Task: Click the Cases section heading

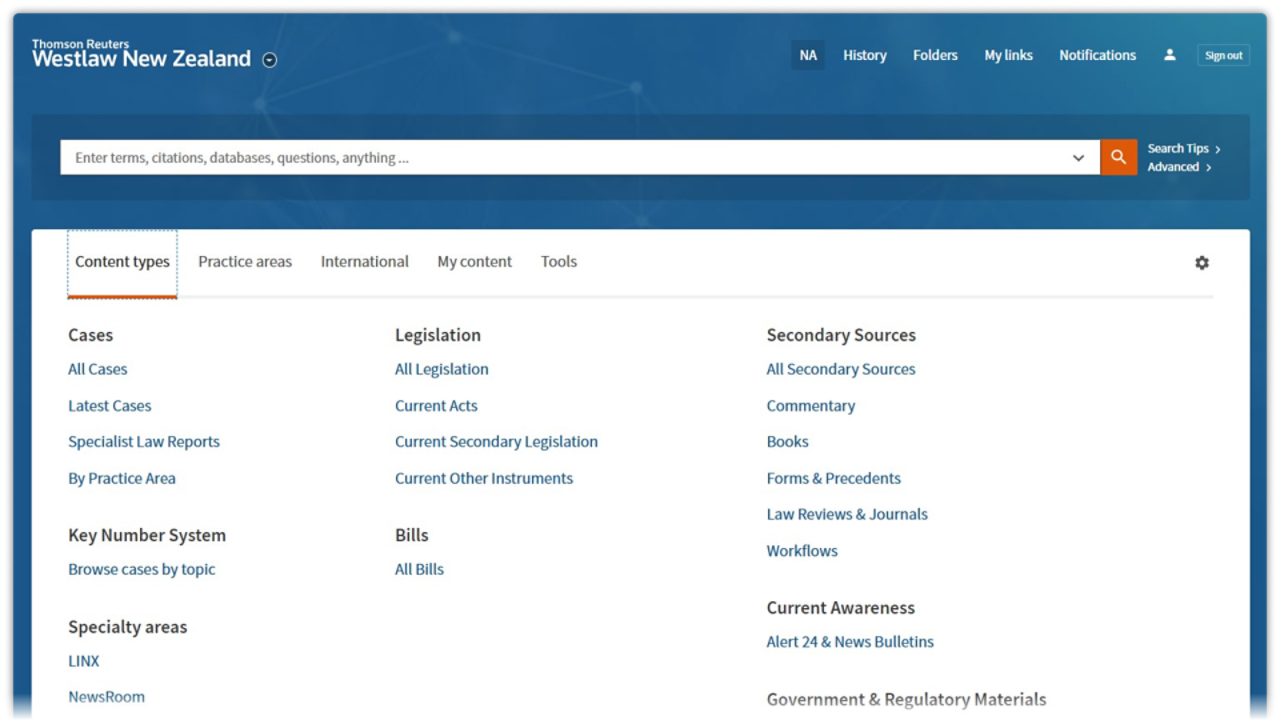Action: coord(91,335)
